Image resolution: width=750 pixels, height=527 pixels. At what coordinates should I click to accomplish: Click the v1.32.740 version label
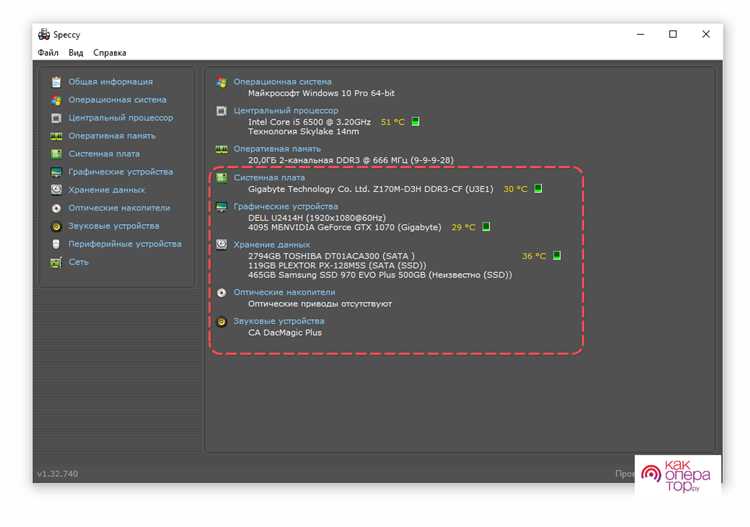point(57,473)
